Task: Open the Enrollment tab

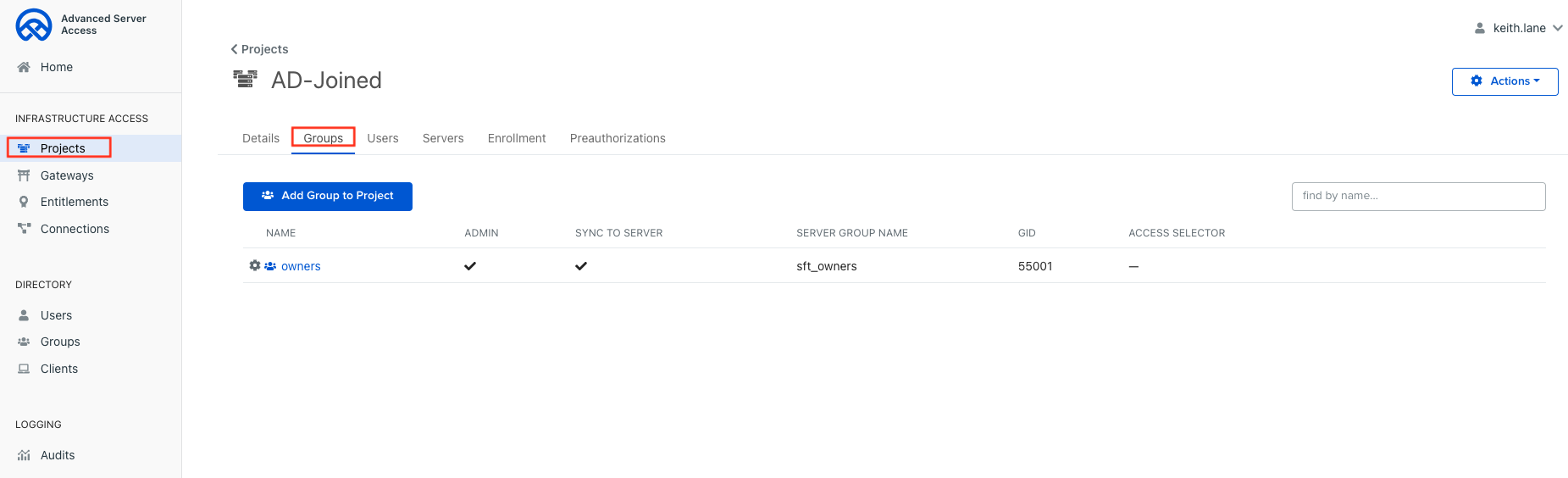Action: 517,138
